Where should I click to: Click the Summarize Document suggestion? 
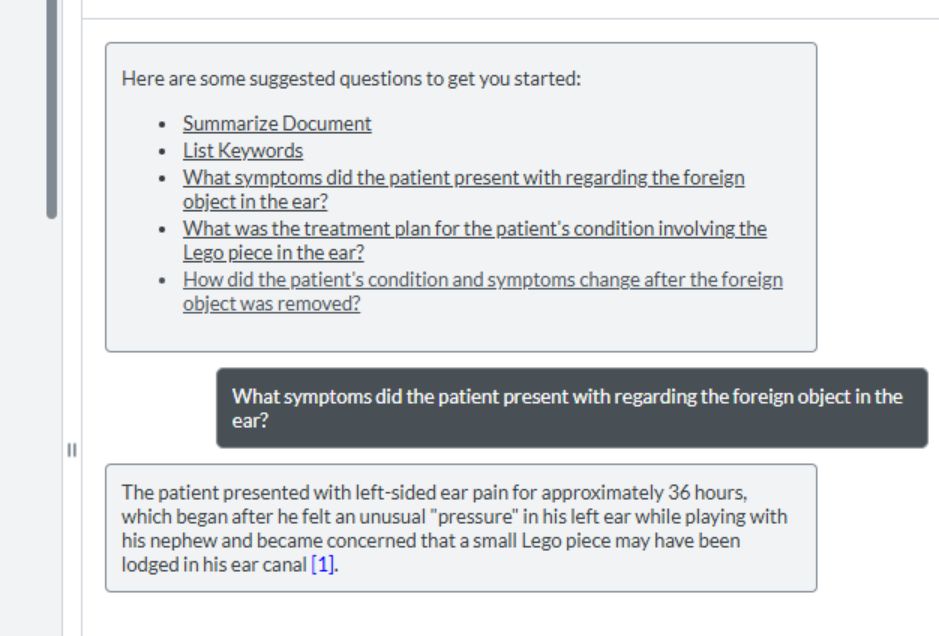coord(277,124)
